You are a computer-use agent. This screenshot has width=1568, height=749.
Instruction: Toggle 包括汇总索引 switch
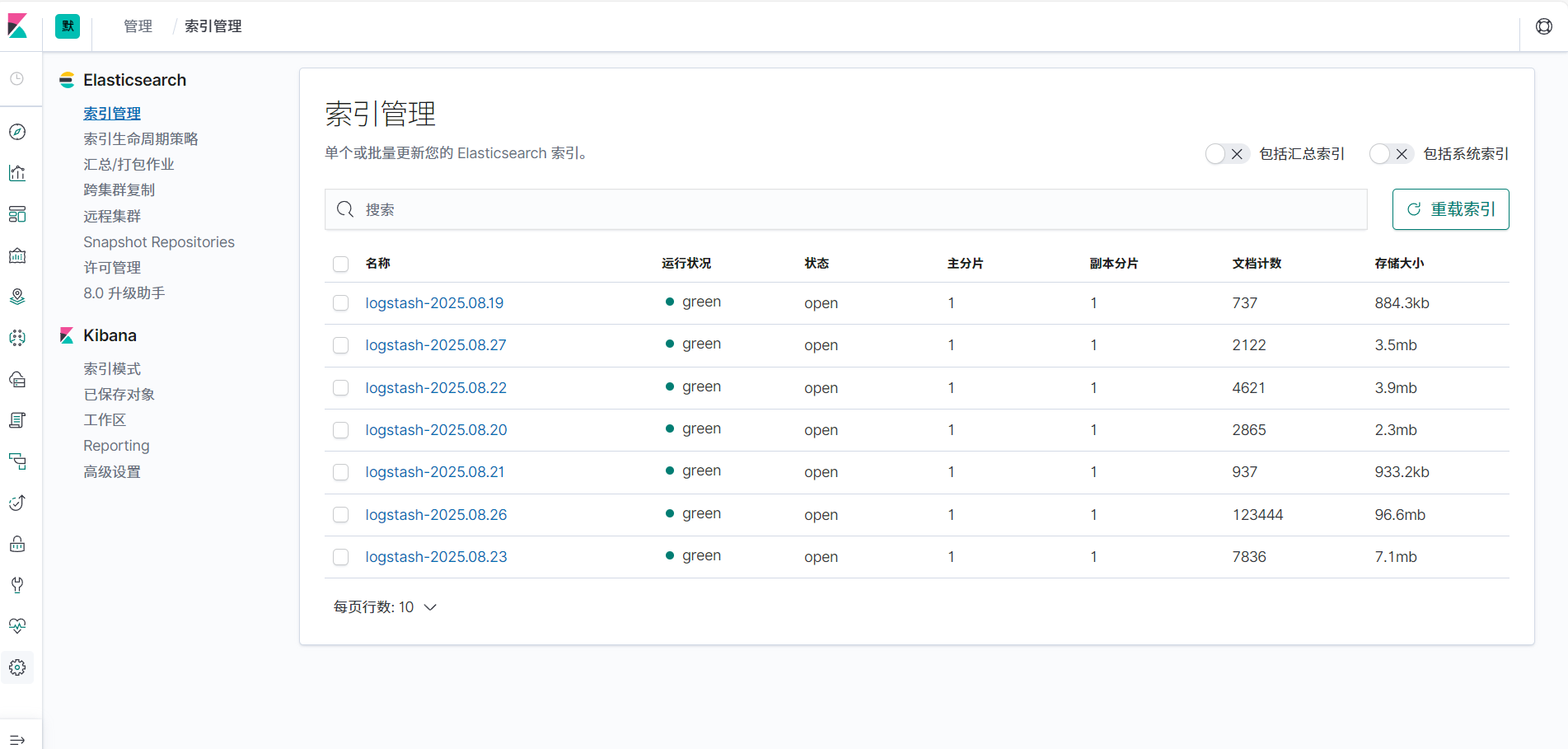tap(1227, 154)
